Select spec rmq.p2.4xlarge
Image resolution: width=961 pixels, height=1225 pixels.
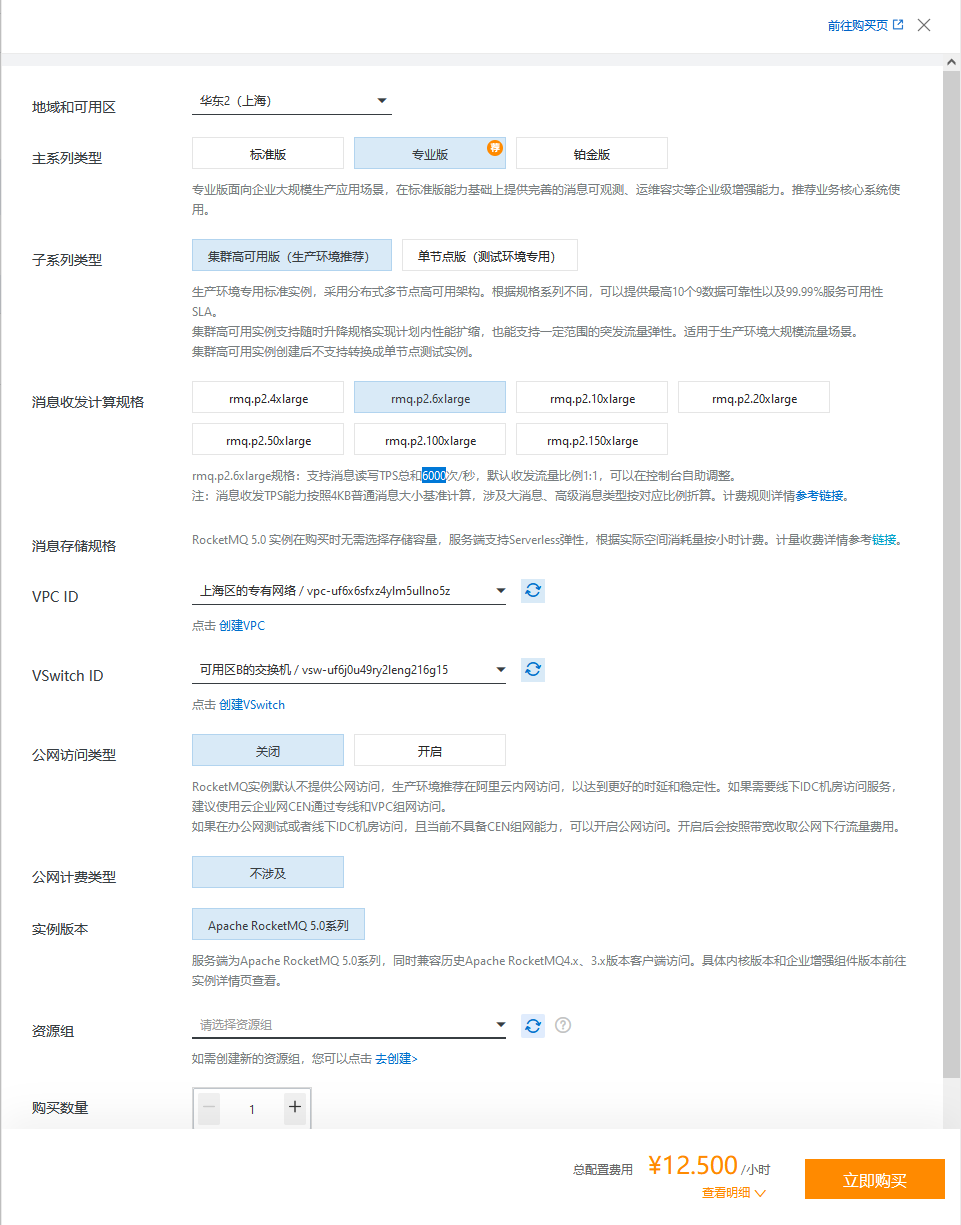click(x=268, y=398)
